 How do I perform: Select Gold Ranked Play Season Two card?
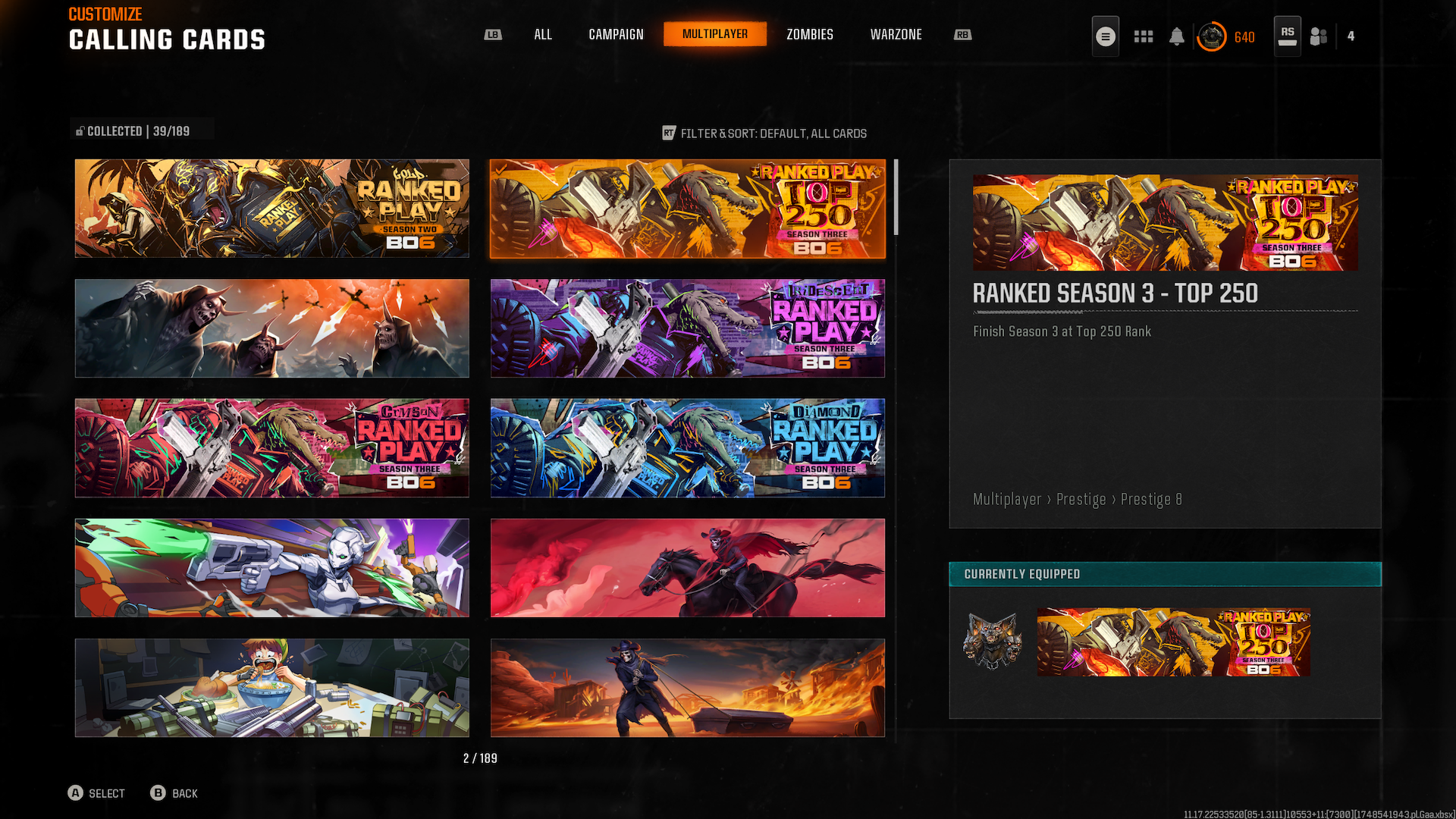pos(272,209)
